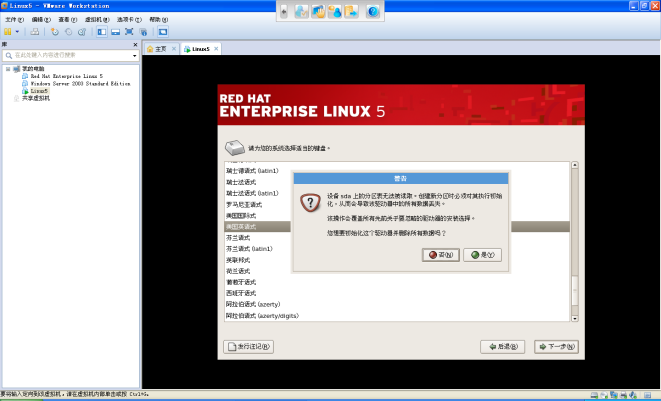Click the 发行注记 release notes button
The height and width of the screenshot is (401, 661).
248,347
